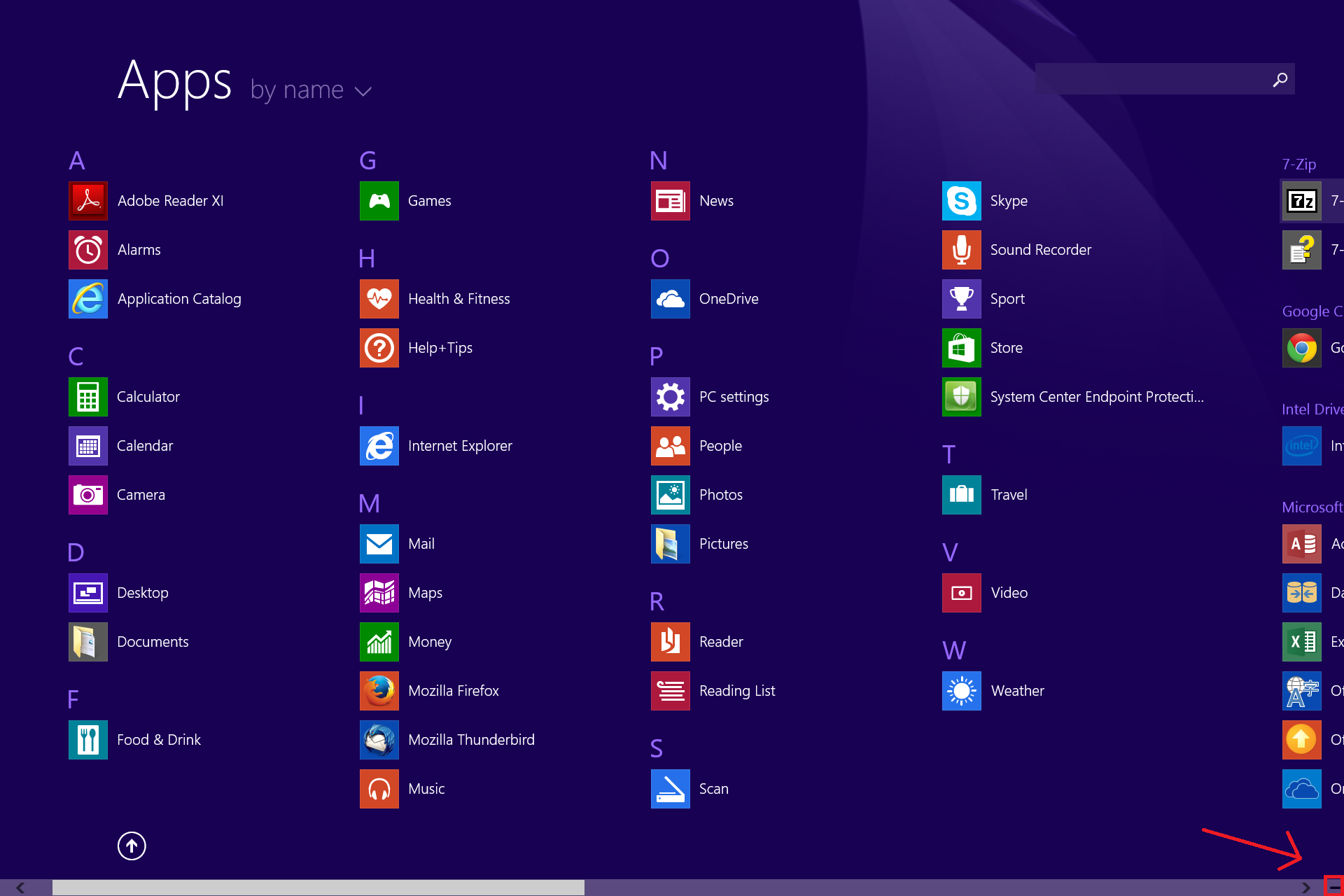The width and height of the screenshot is (1344, 896).
Task: Launch the Games app
Action: click(x=379, y=201)
